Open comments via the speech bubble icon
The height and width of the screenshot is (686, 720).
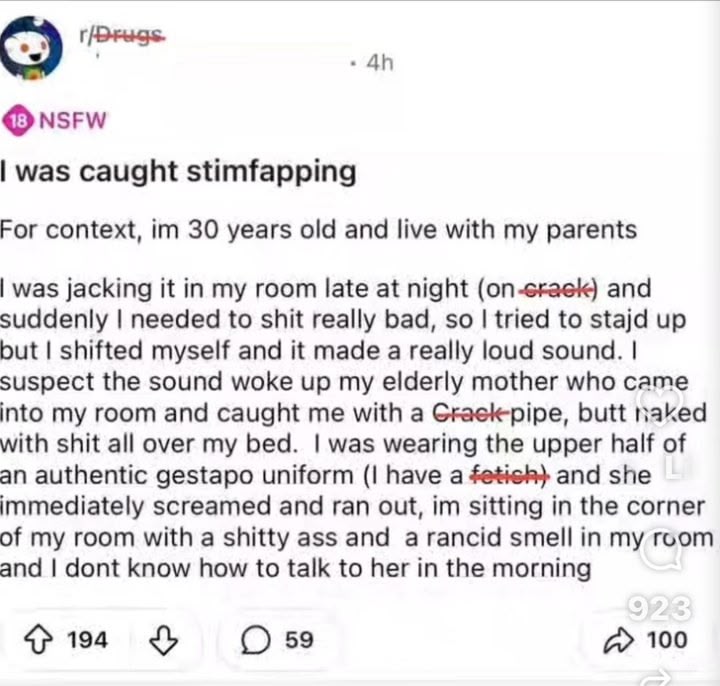click(257, 640)
